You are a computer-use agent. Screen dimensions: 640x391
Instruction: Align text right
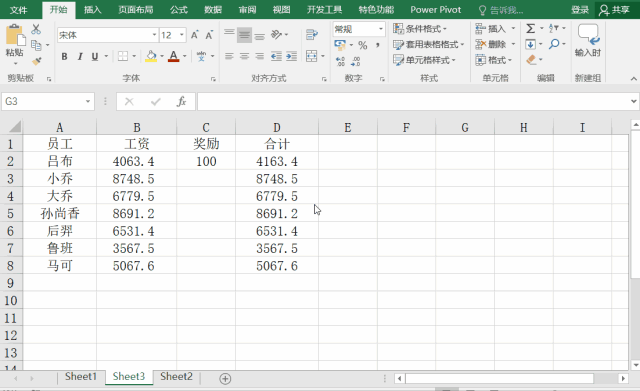[259, 56]
